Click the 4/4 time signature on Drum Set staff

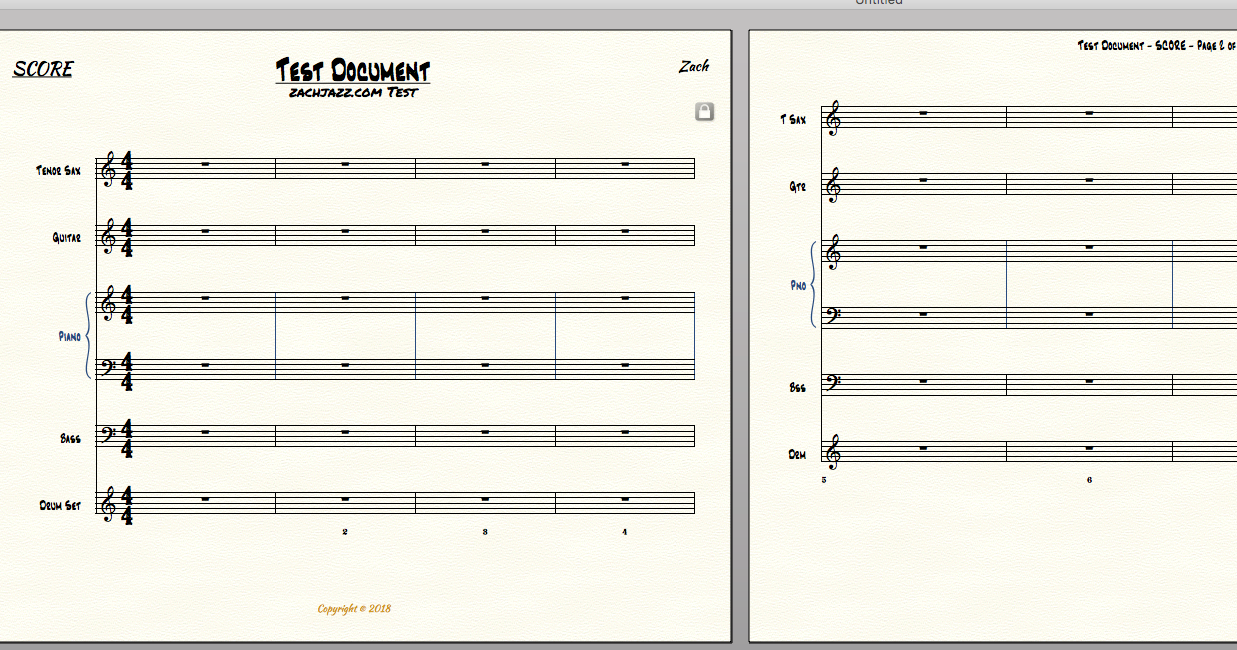tap(127, 503)
